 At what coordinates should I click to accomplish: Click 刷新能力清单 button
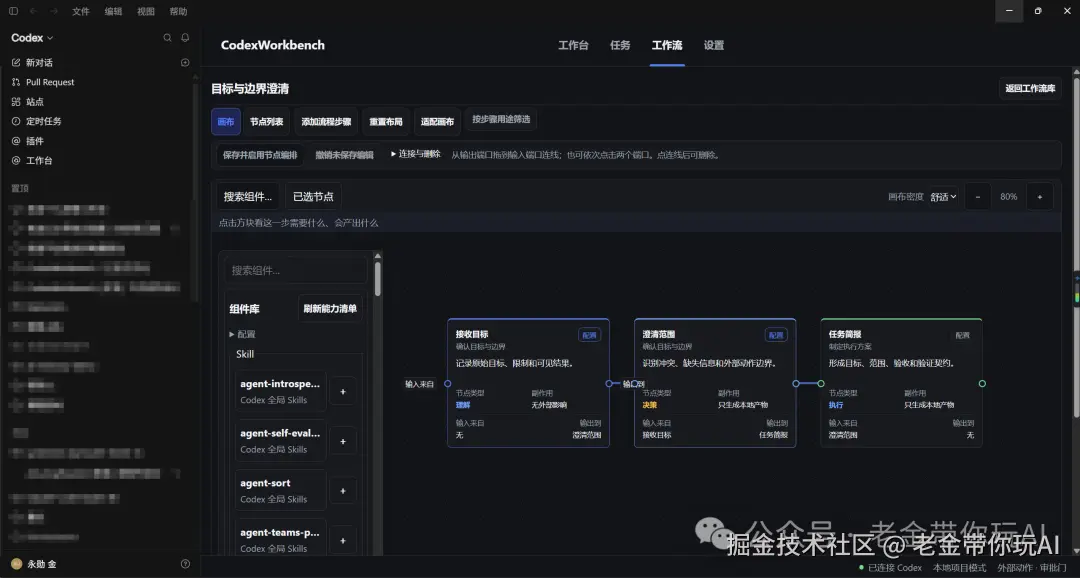click(331, 309)
